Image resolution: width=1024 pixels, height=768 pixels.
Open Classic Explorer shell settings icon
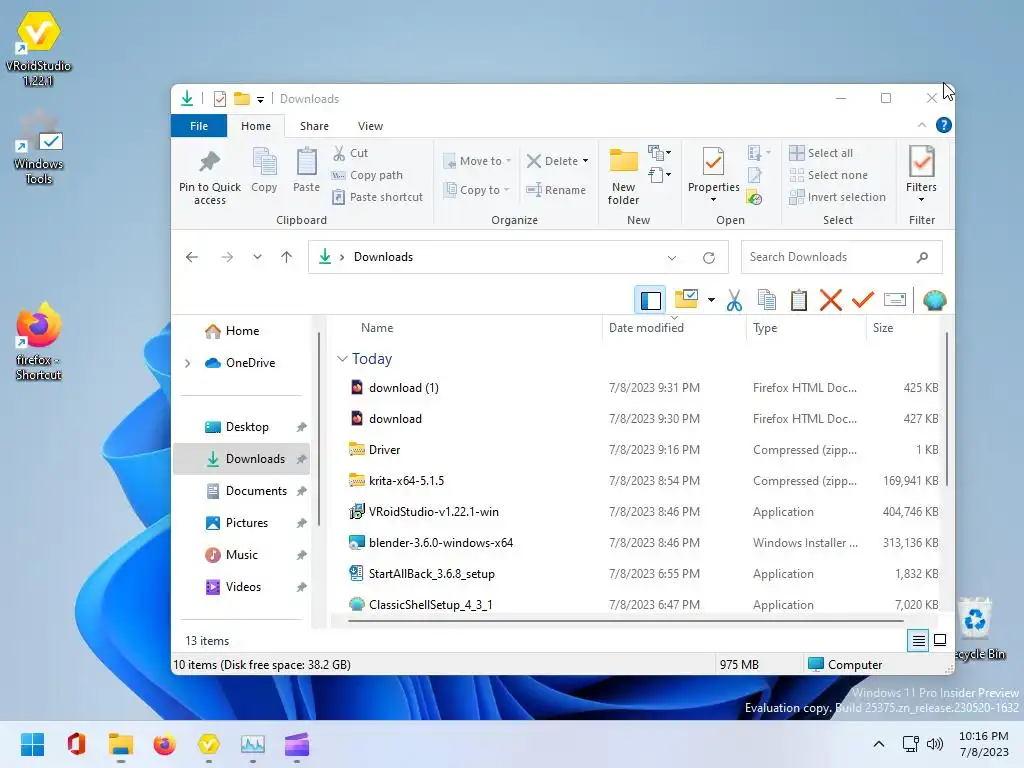coord(935,300)
